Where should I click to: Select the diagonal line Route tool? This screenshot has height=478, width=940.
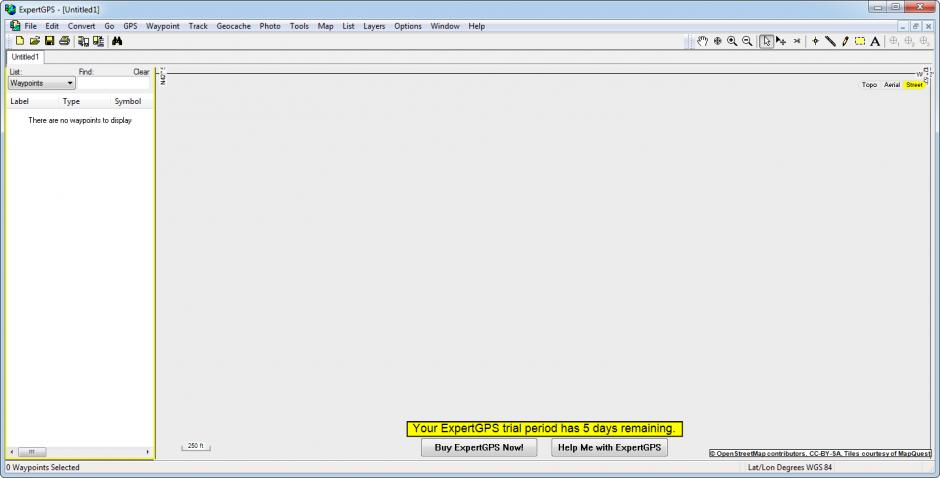coord(830,41)
